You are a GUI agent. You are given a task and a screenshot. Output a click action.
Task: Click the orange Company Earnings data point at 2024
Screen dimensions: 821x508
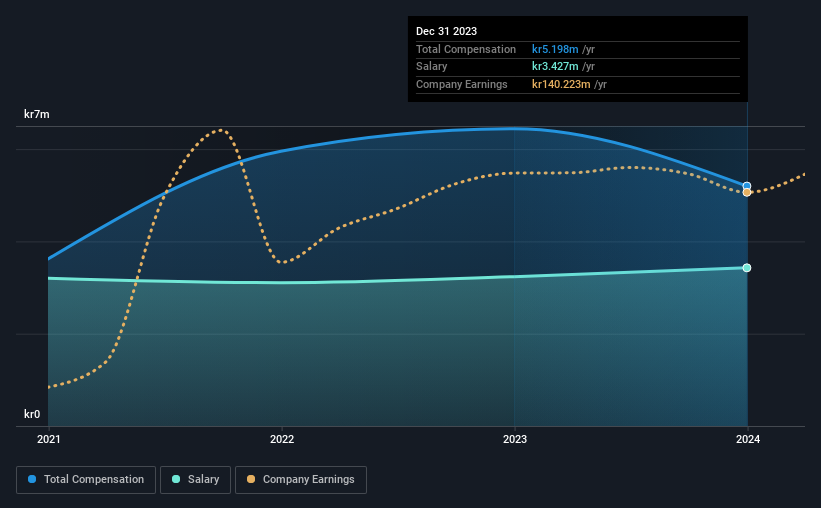747,193
